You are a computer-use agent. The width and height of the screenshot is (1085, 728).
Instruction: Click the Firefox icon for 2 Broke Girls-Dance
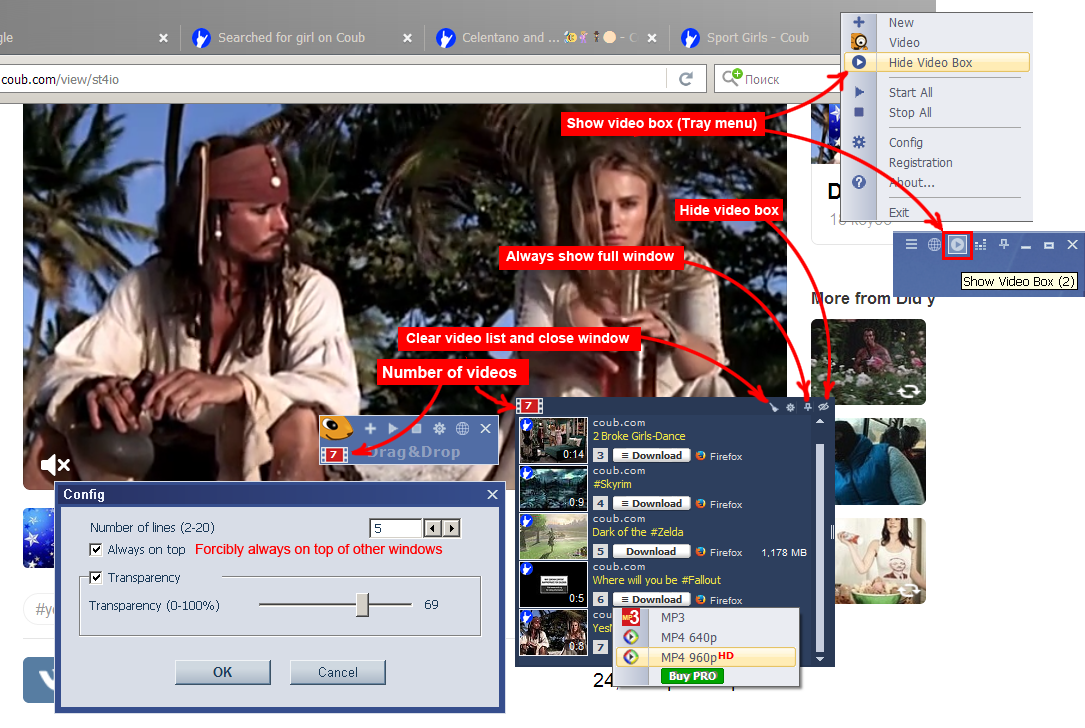click(701, 456)
